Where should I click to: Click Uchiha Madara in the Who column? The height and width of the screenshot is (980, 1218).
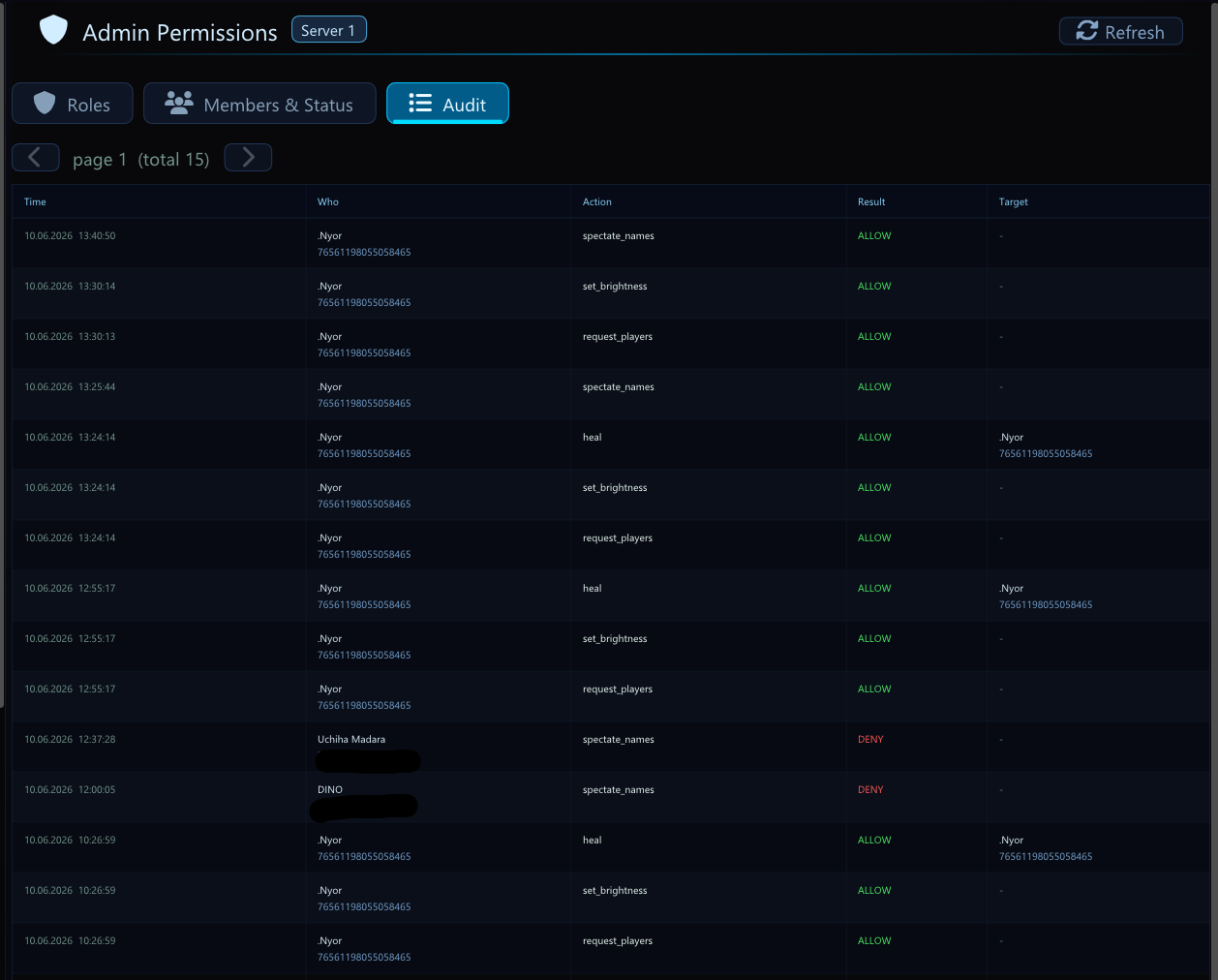(x=351, y=739)
